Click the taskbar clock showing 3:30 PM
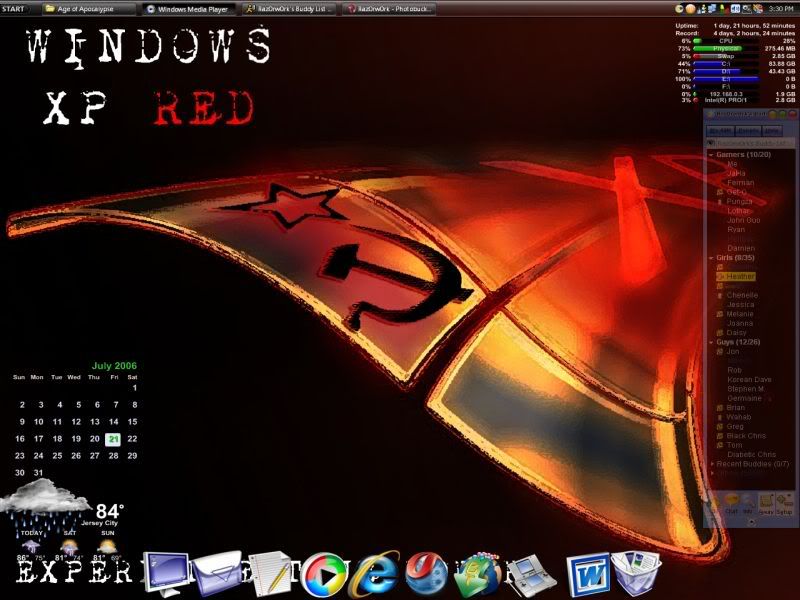The width and height of the screenshot is (800, 600). [x=781, y=9]
